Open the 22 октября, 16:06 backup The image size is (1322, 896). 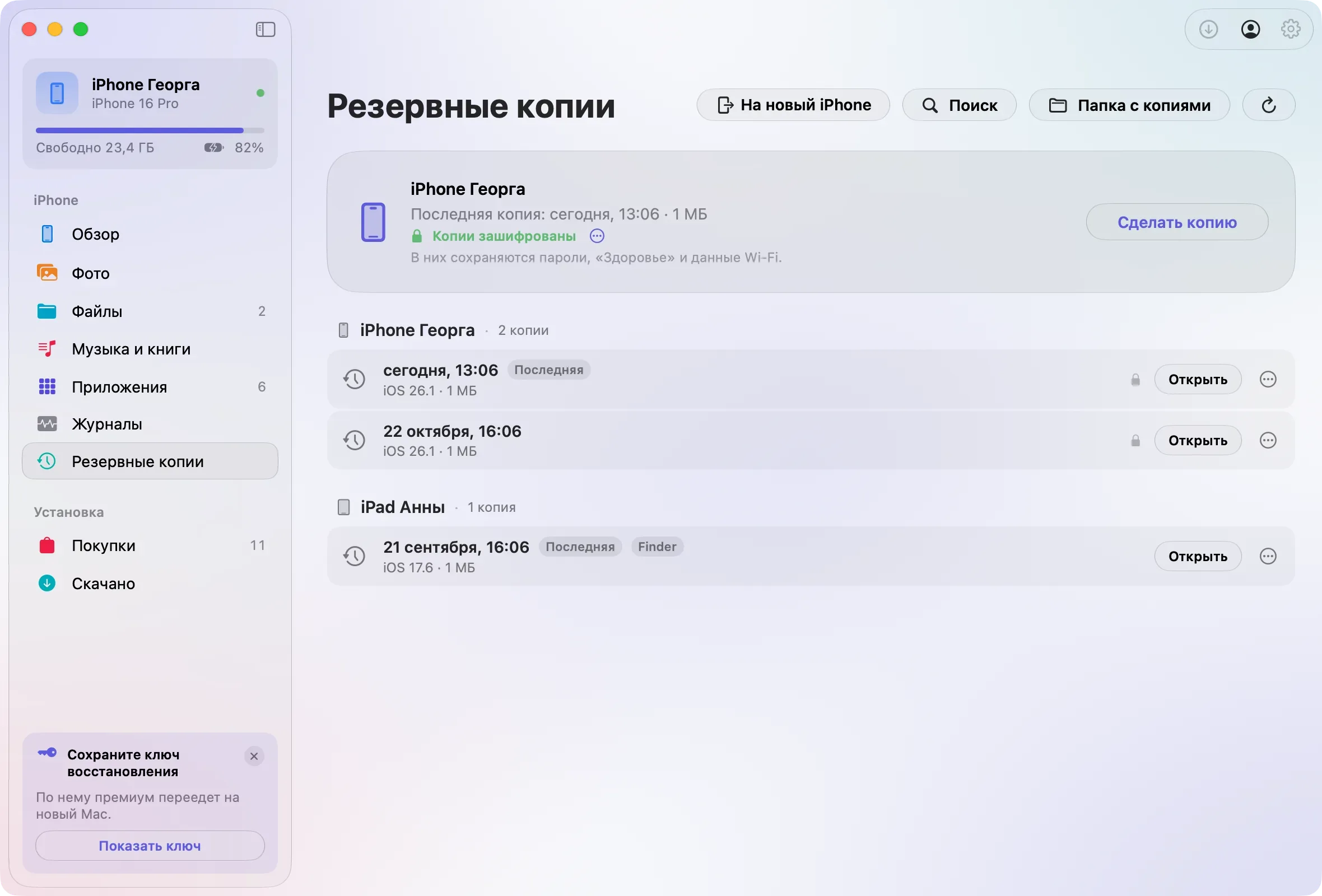[x=1198, y=440]
